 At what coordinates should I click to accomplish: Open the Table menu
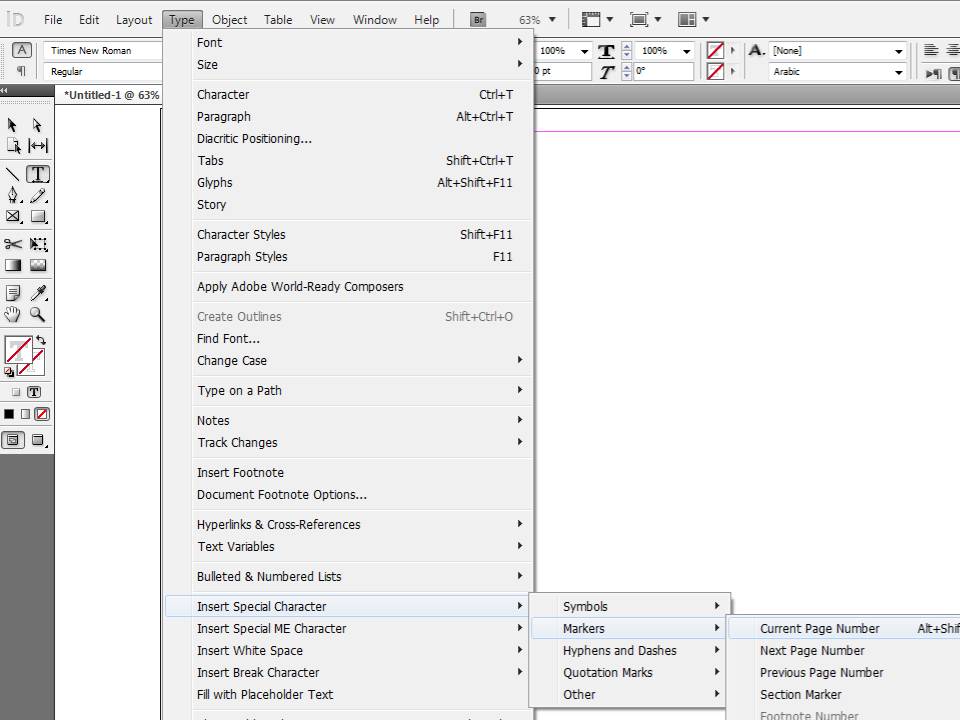(278, 20)
